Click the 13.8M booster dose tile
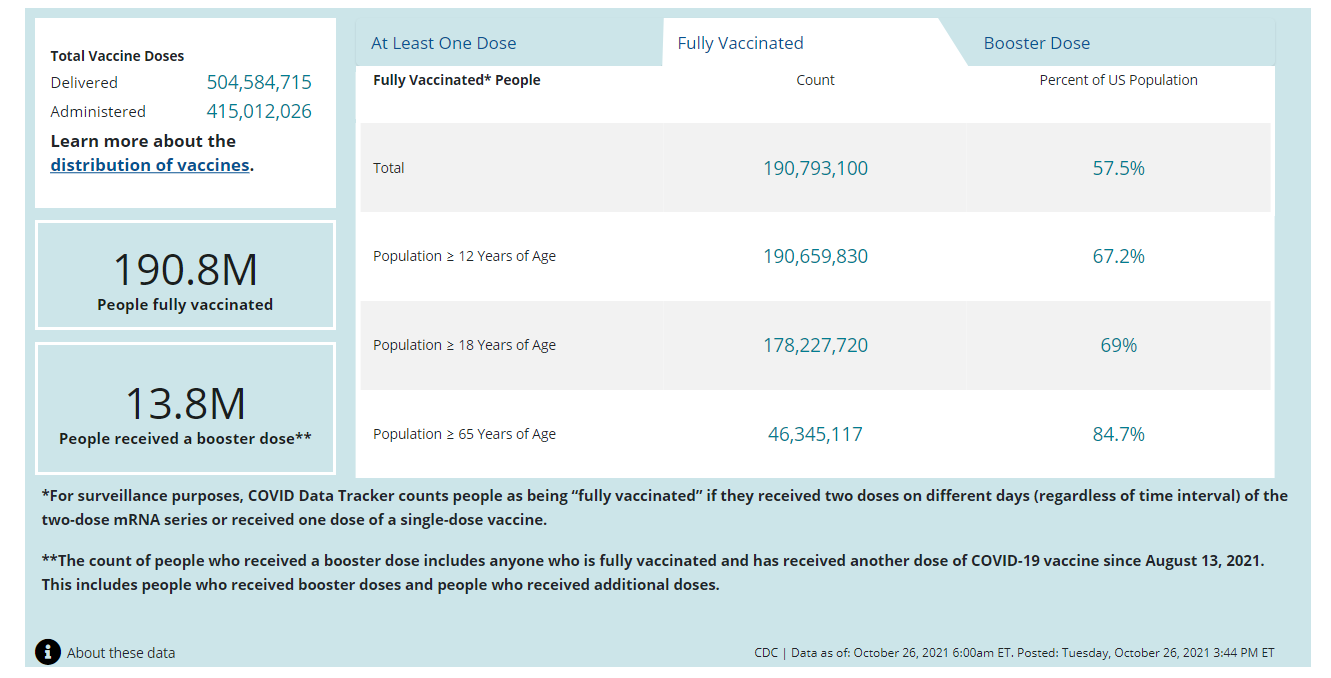This screenshot has height=678, width=1331. pyautogui.click(x=185, y=409)
